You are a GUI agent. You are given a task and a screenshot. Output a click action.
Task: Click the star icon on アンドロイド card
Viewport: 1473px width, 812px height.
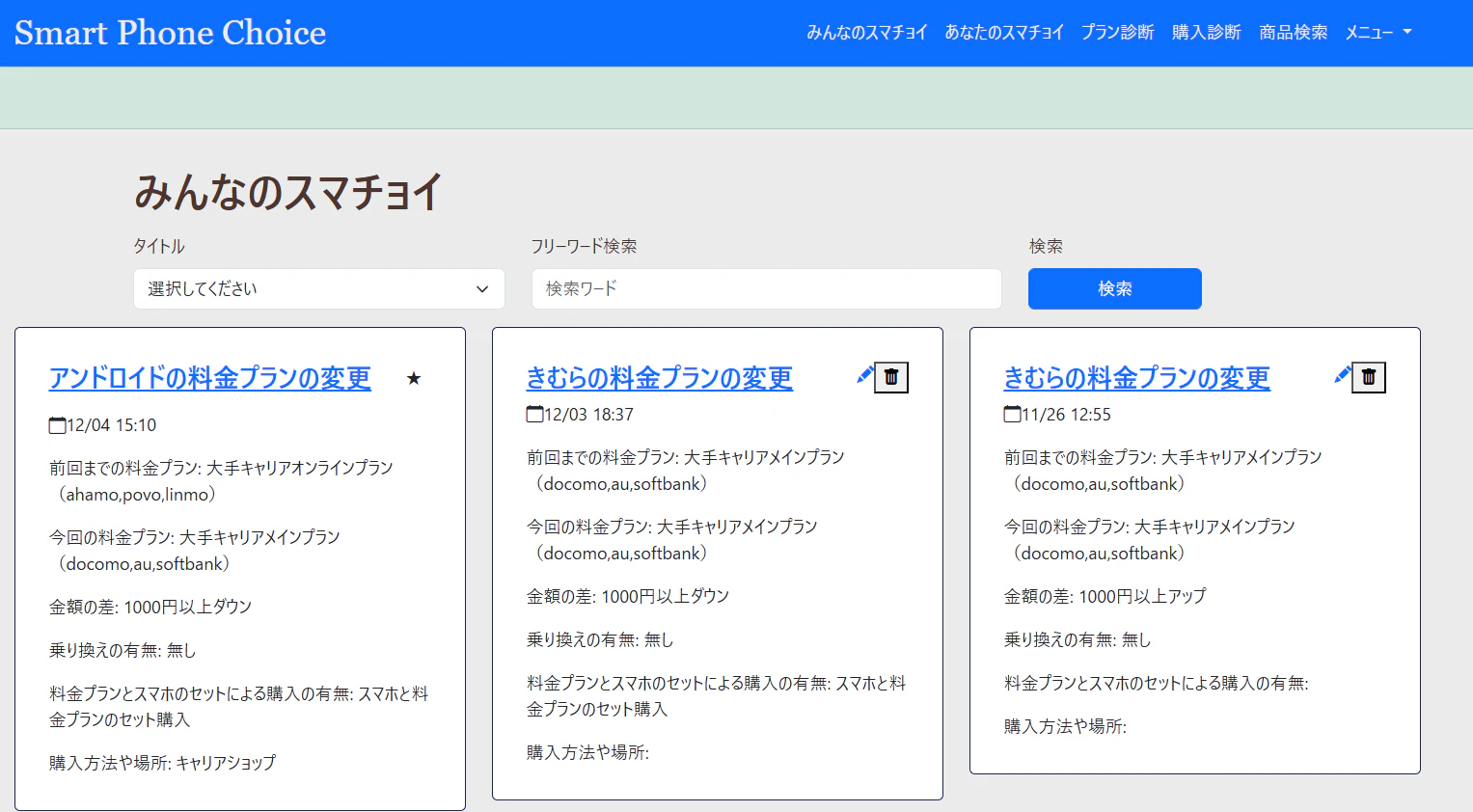[x=414, y=378]
